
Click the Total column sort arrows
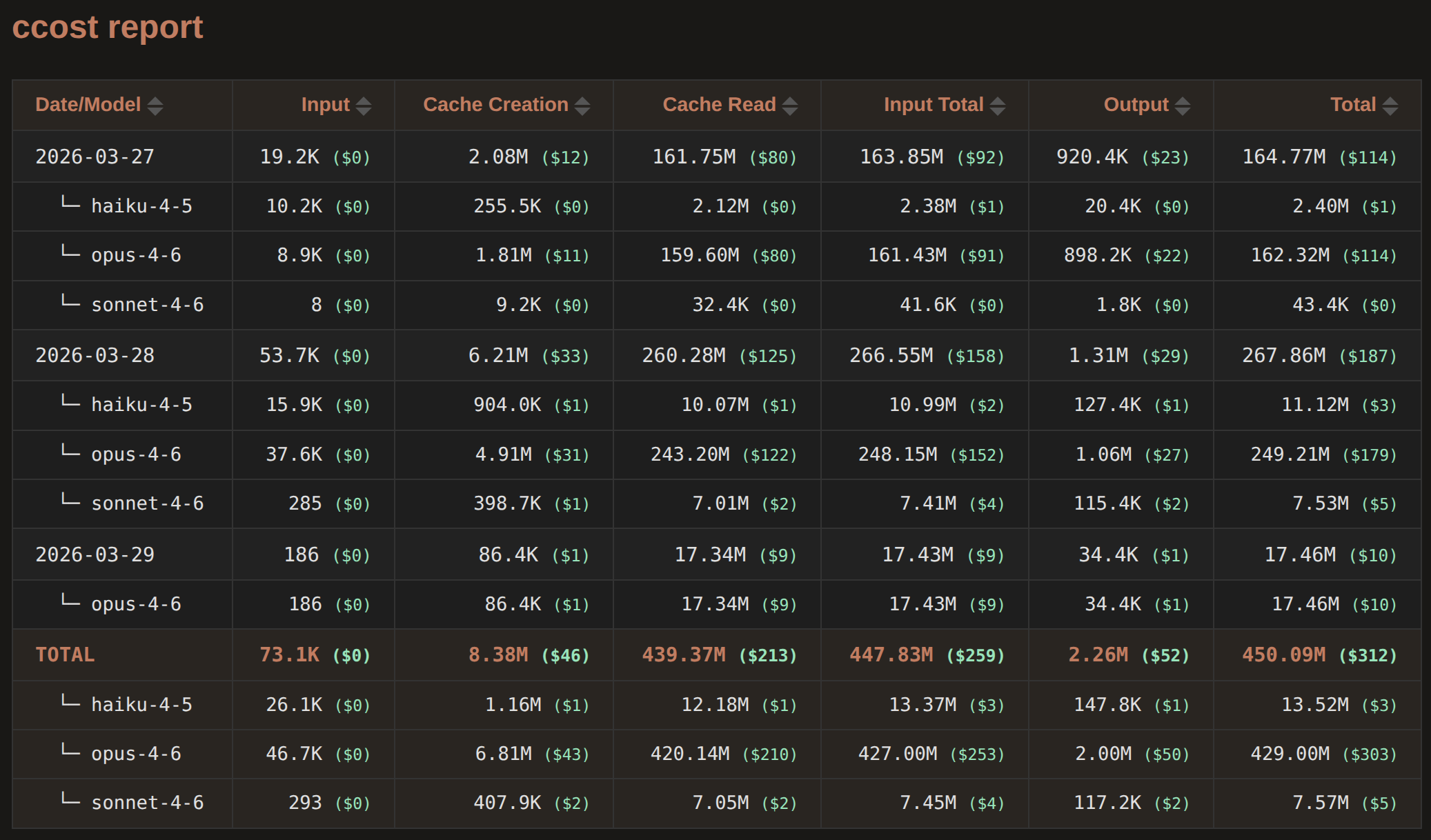tap(1390, 106)
